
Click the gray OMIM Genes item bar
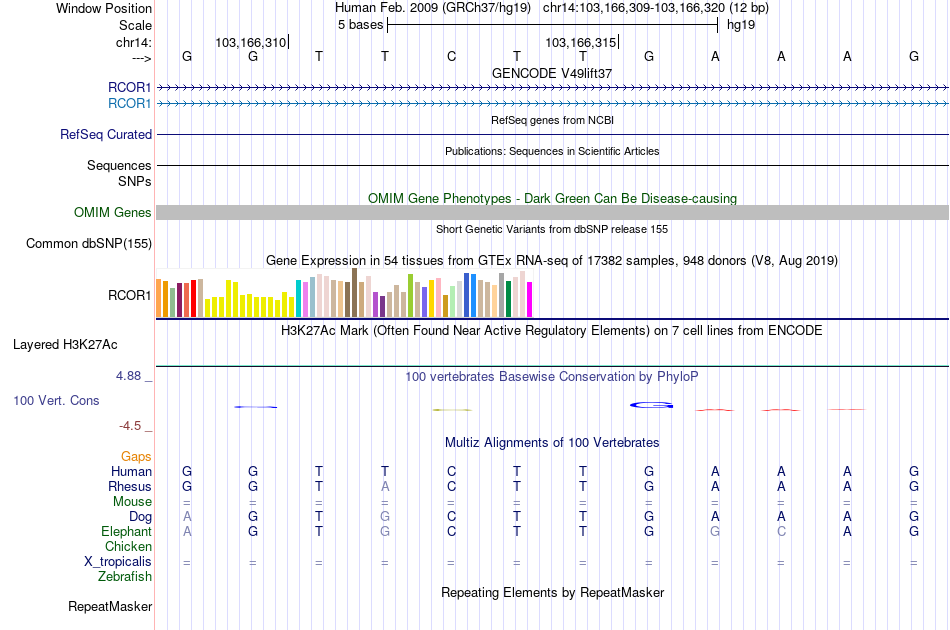552,212
